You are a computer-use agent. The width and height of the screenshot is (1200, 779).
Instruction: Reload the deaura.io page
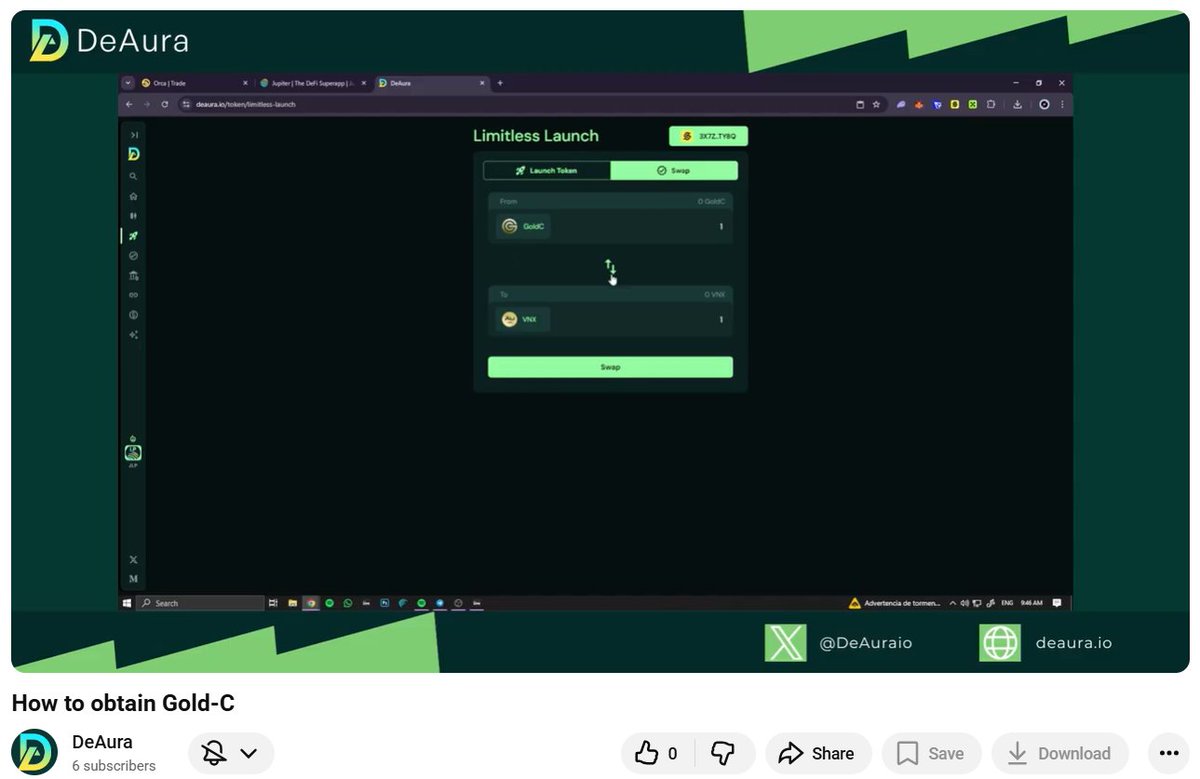click(164, 104)
